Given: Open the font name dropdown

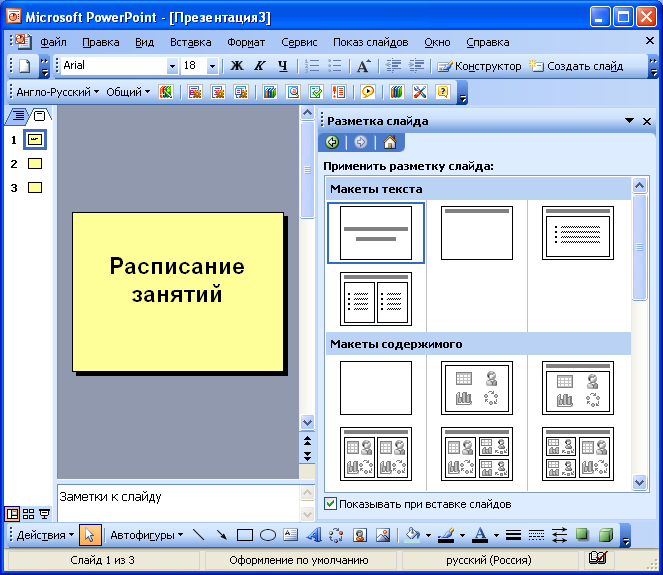Looking at the screenshot, I should click(x=172, y=66).
